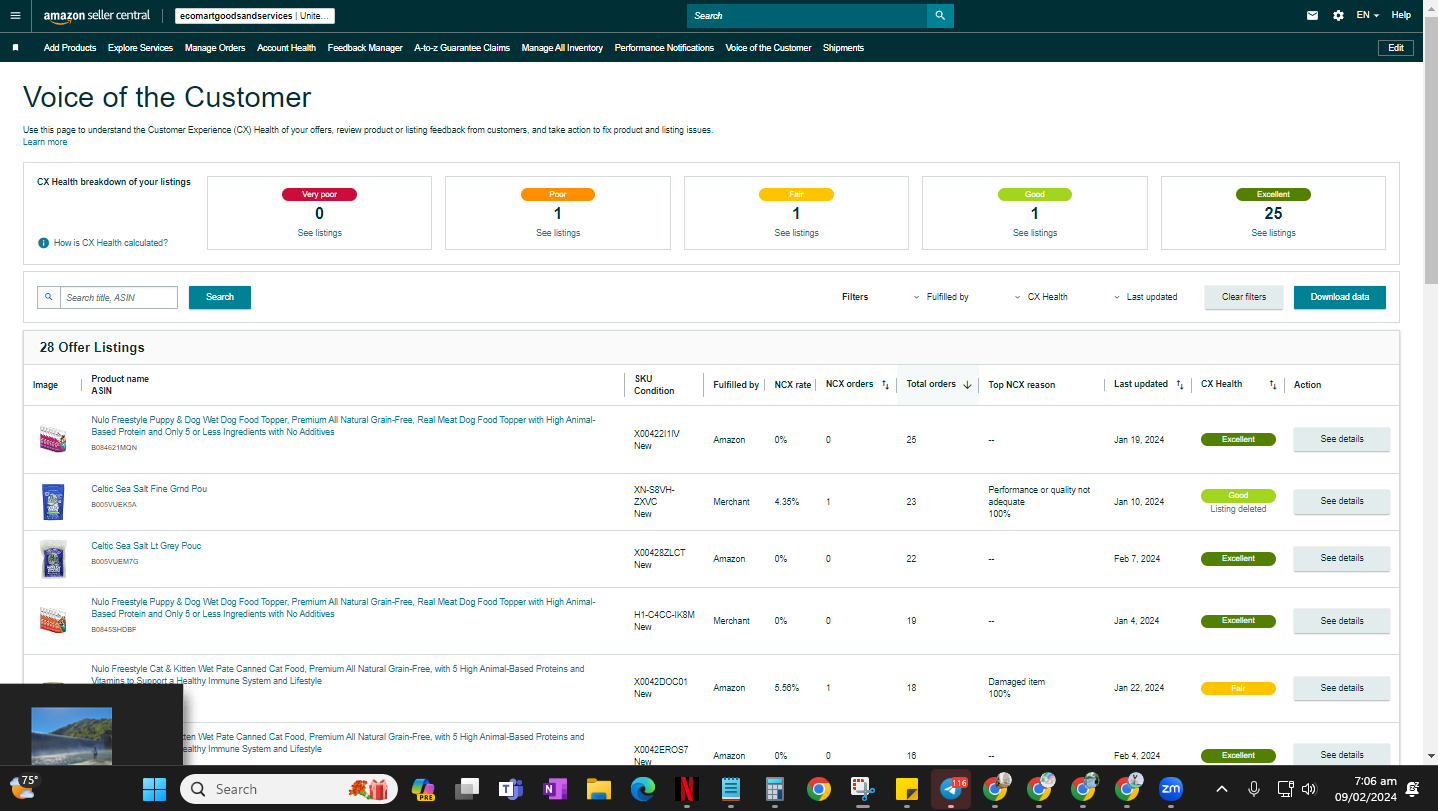Sort listings by NCX orders column arrows

tap(885, 385)
